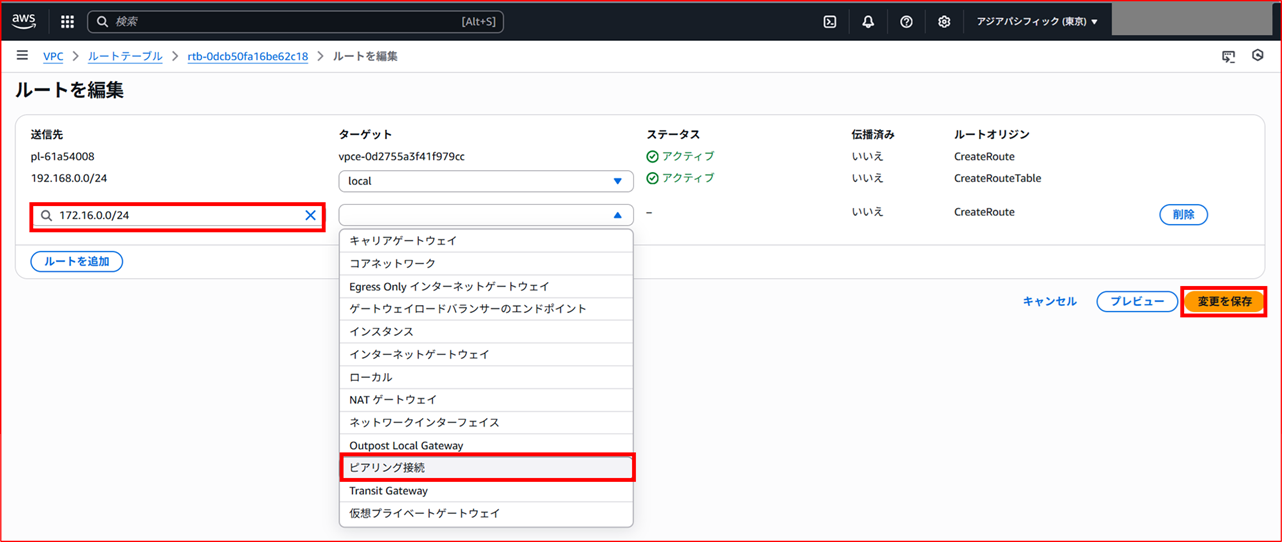The image size is (1282, 542).
Task: Open the settings gear icon
Action: [x=944, y=21]
